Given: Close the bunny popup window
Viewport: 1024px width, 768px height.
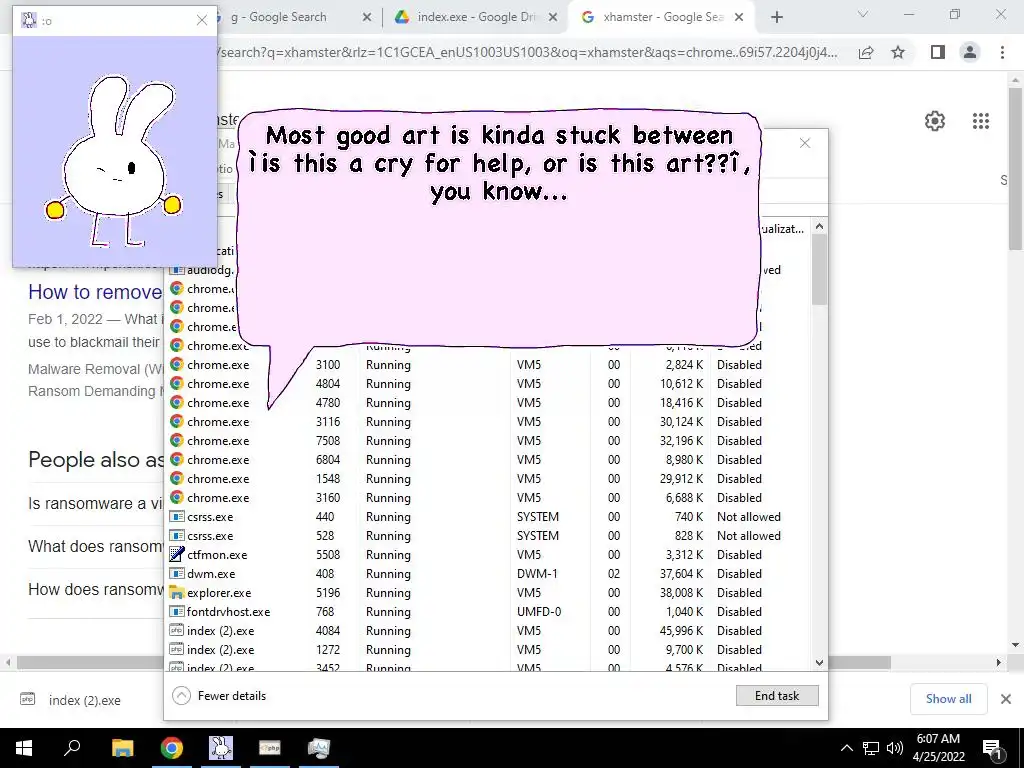Looking at the screenshot, I should point(202,20).
